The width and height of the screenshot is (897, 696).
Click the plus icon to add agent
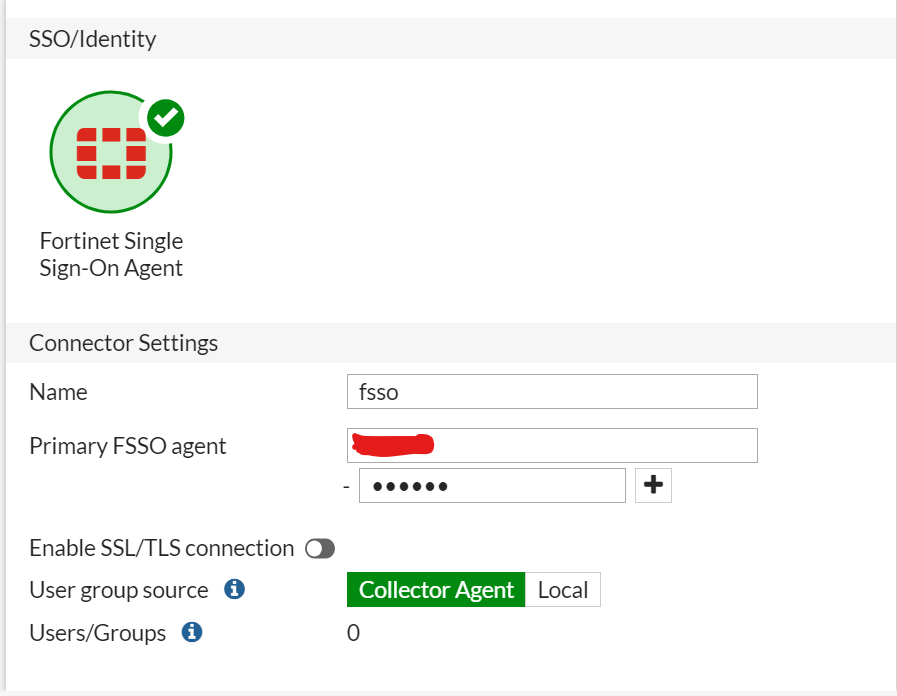(653, 485)
